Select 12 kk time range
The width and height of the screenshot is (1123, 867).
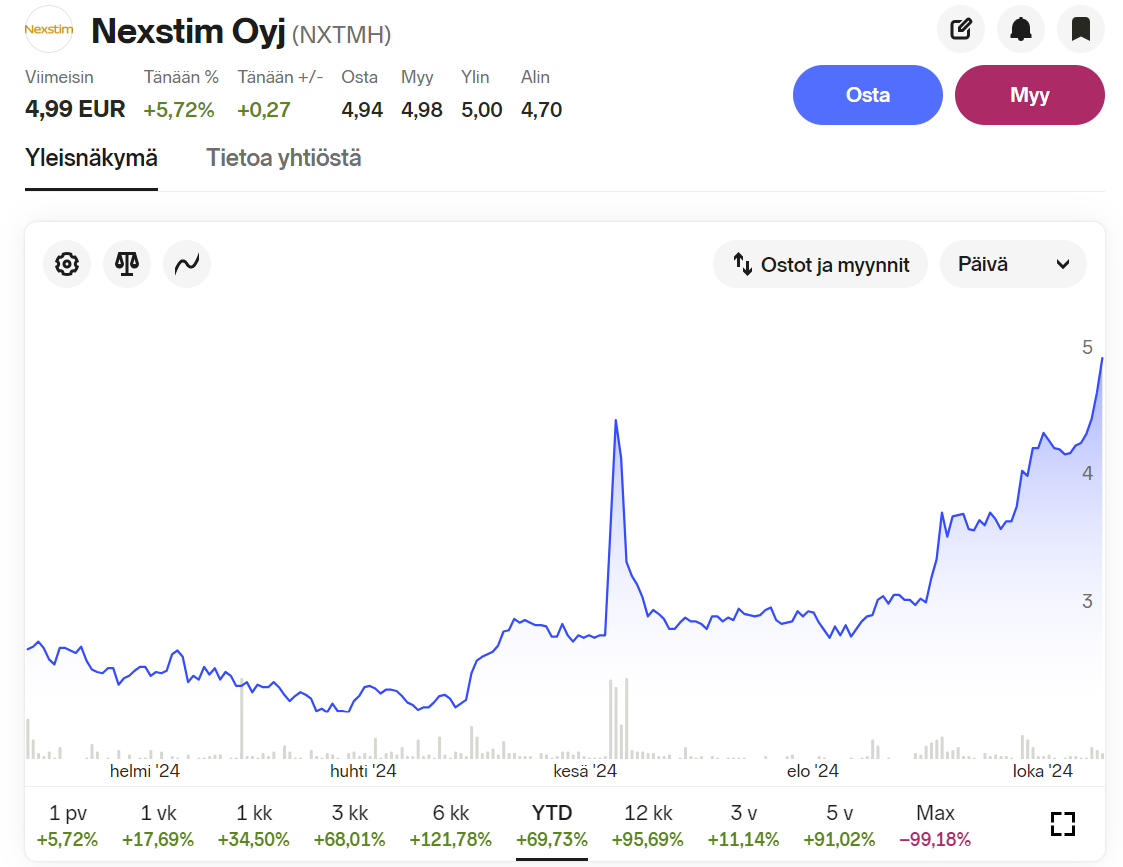(x=647, y=825)
